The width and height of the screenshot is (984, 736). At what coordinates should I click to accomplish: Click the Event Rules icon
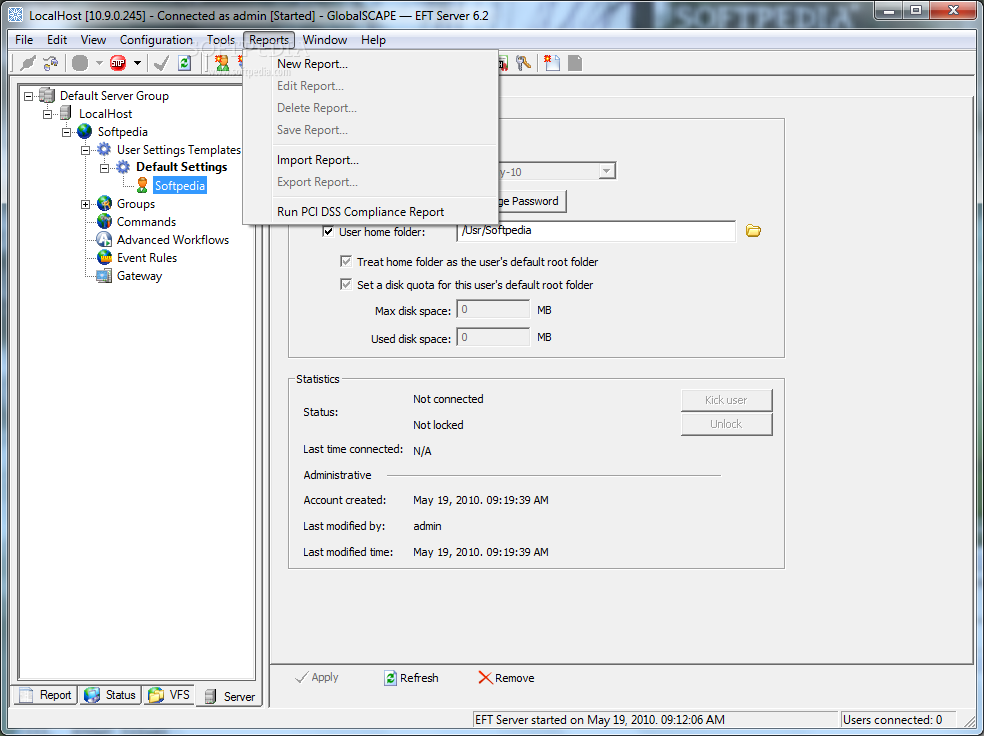pos(104,258)
